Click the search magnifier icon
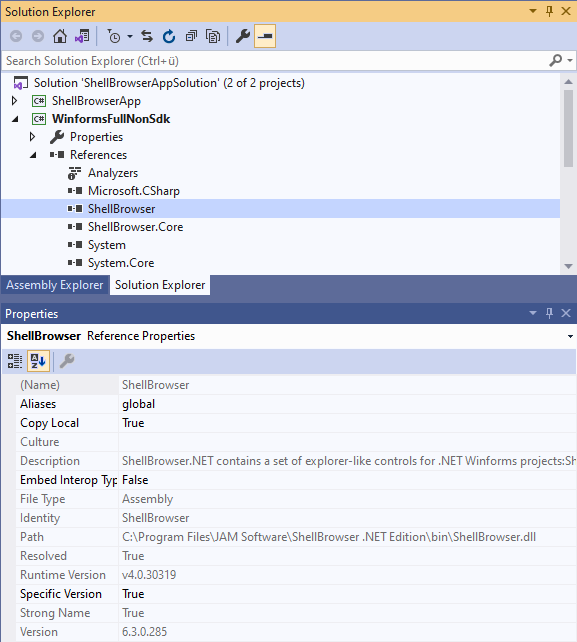 (556, 61)
